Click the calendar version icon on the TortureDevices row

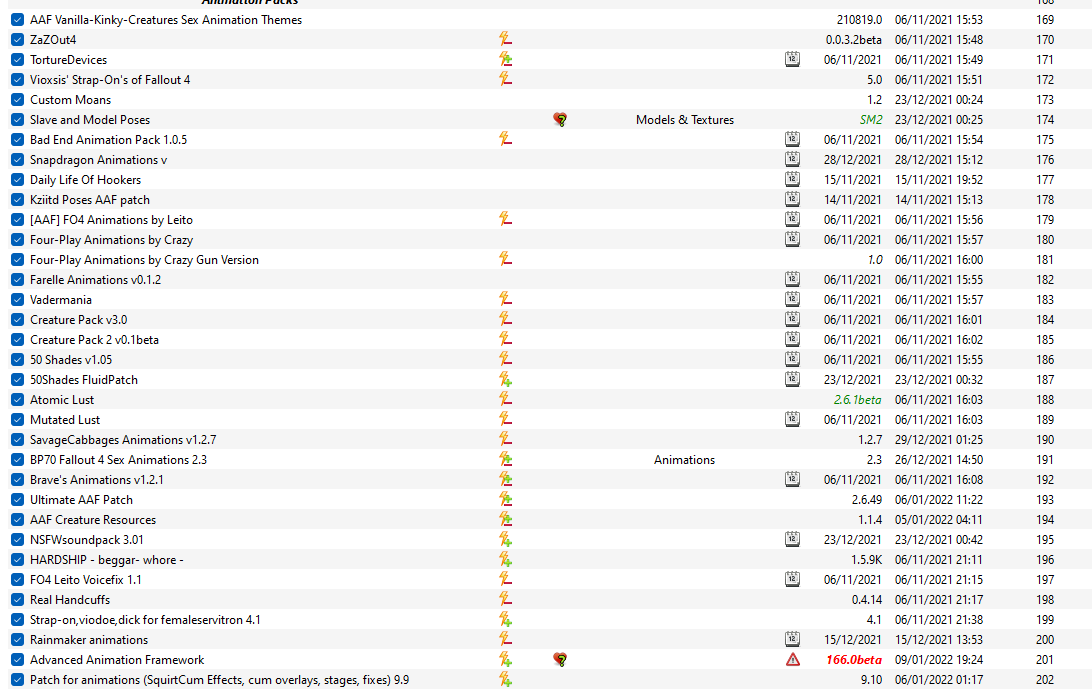(793, 59)
